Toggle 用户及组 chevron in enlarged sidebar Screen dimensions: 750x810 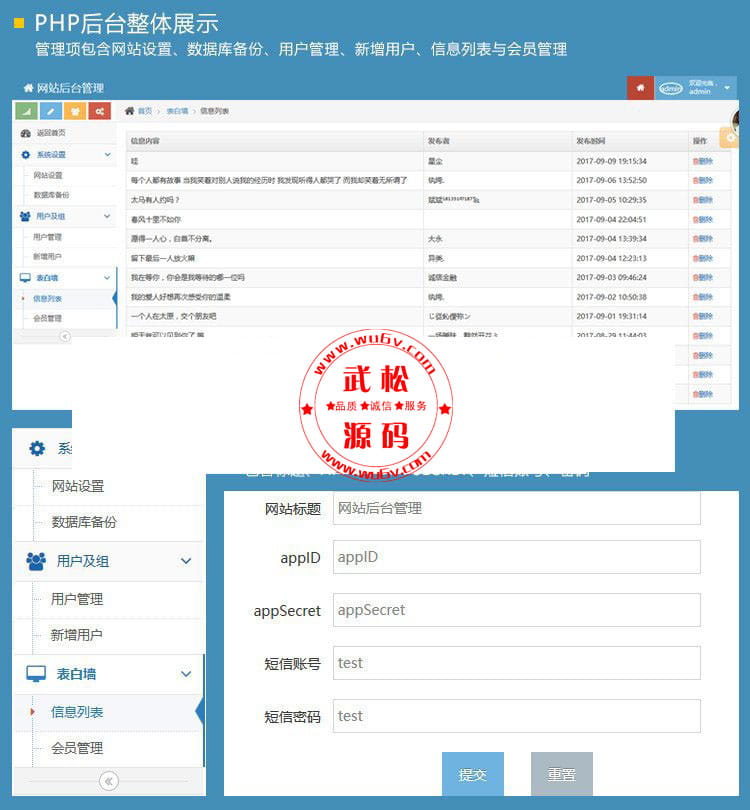[186, 561]
